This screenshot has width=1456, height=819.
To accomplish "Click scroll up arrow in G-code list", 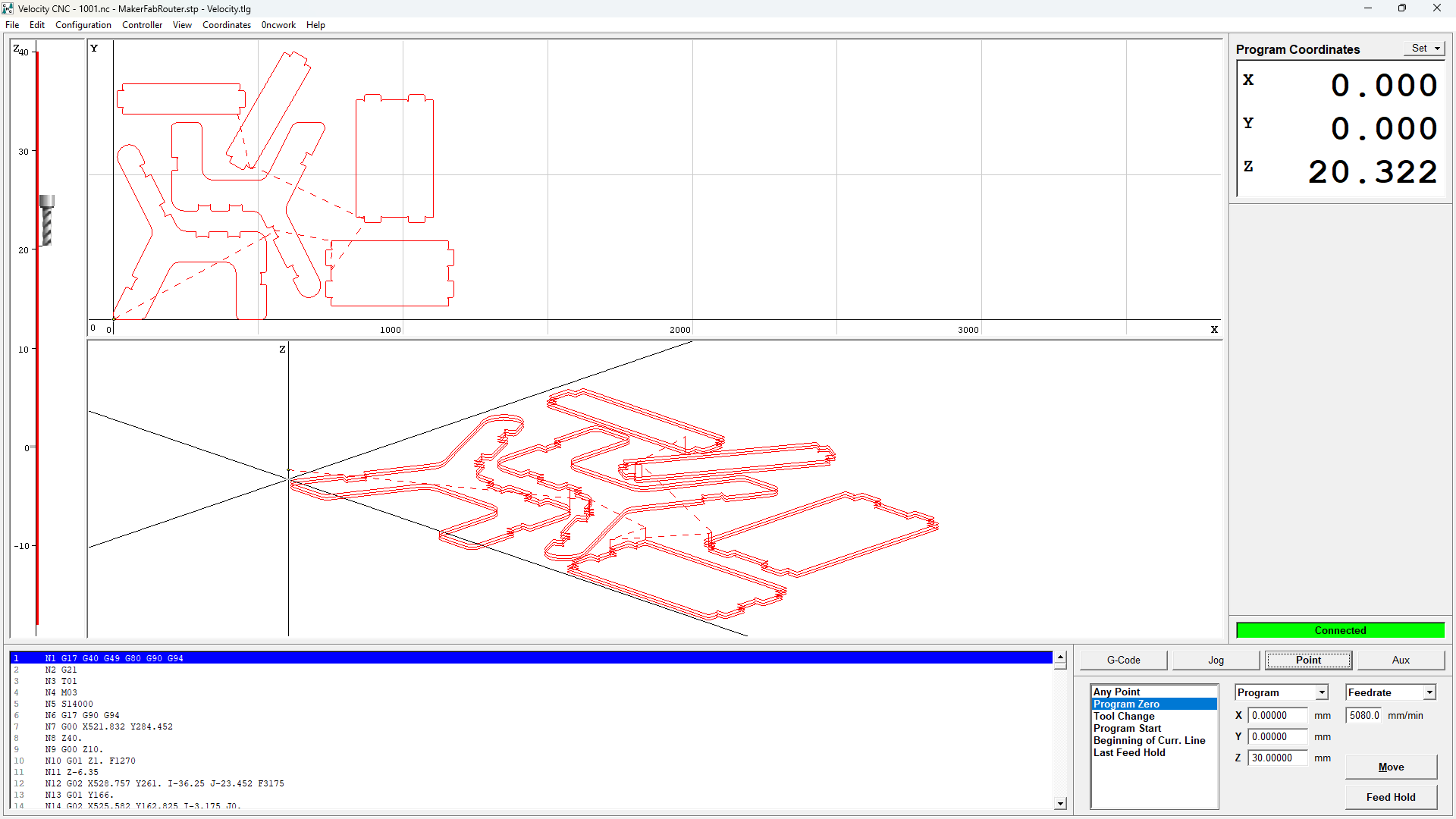I will click(x=1060, y=658).
